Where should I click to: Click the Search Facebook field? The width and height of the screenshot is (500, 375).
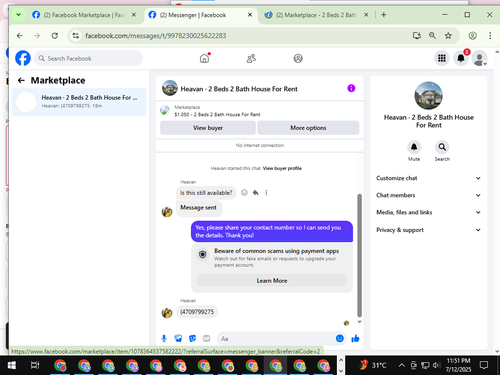88,58
